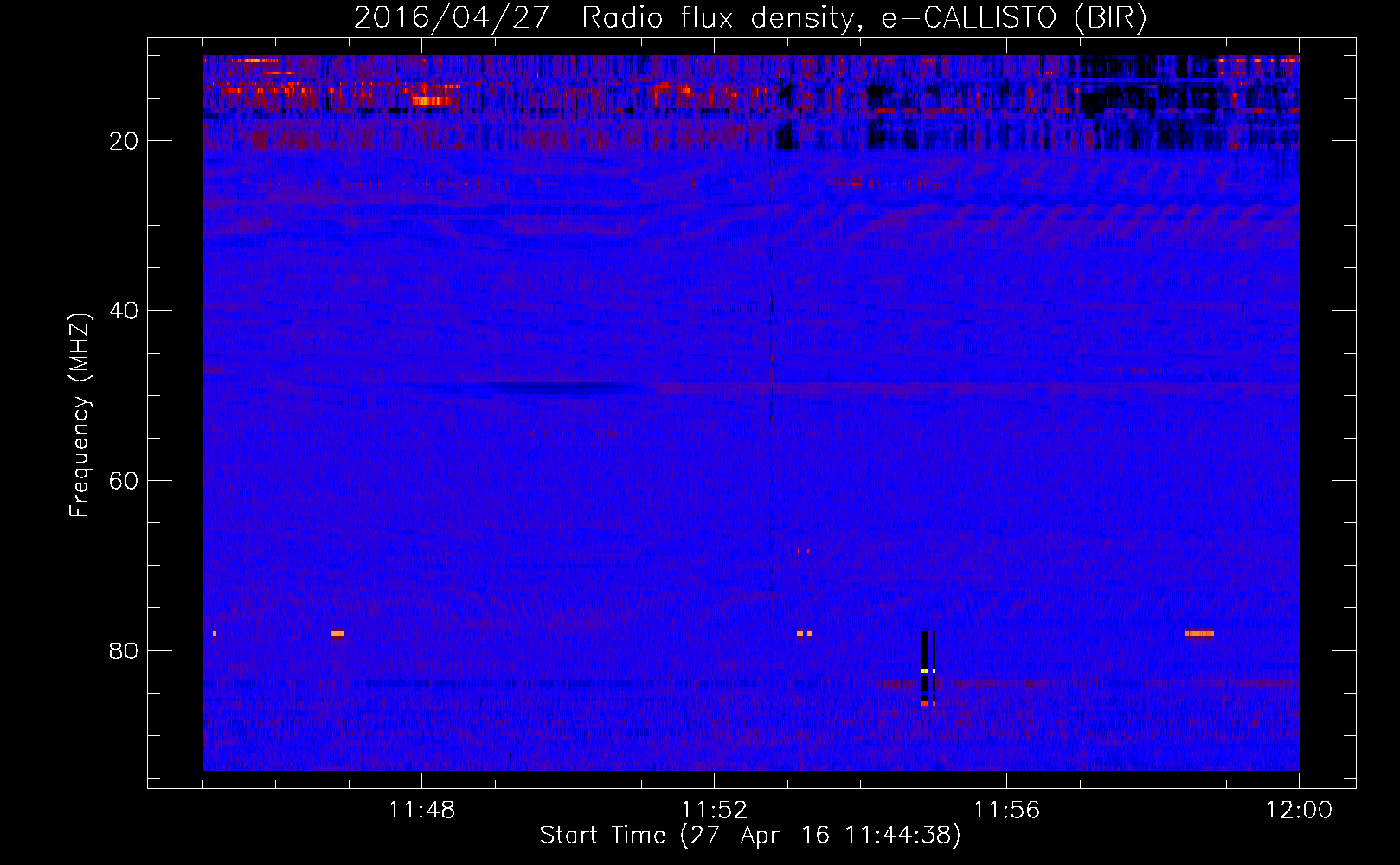Image resolution: width=1400 pixels, height=865 pixels.
Task: Click the 'Frequency (MHZ)' y-axis label
Action: coord(80,415)
